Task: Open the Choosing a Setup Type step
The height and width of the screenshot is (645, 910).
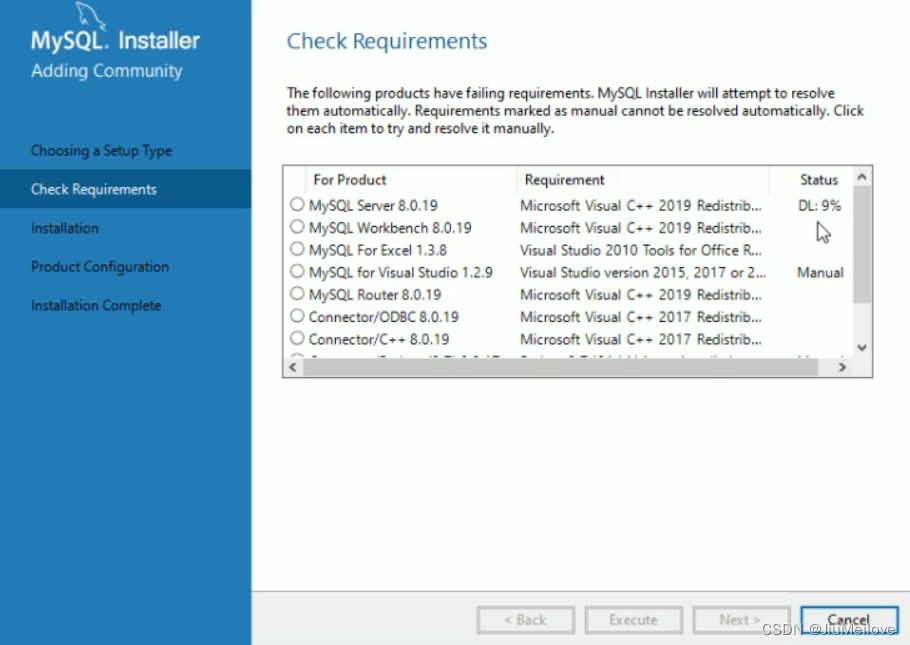Action: 102,151
